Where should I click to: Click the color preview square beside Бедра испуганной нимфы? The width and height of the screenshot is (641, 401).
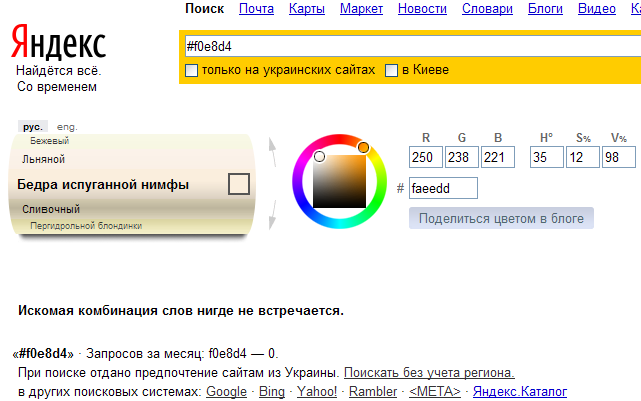pos(238,184)
